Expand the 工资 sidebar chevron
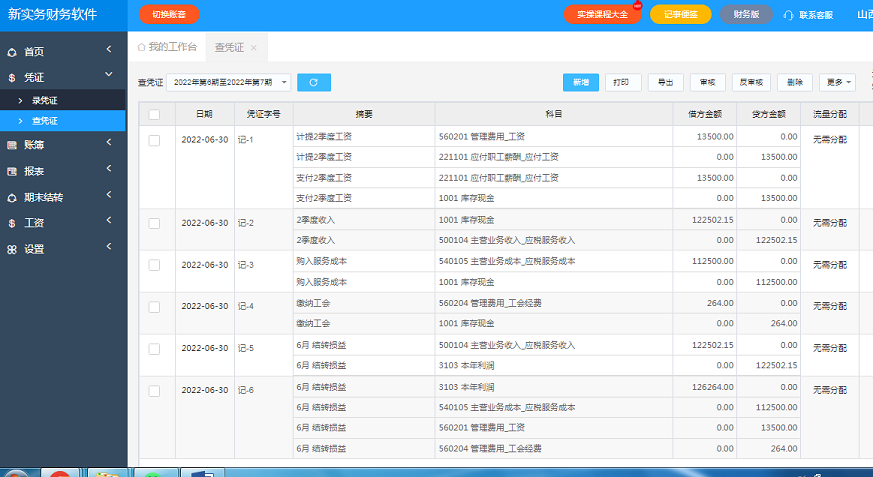 point(109,220)
